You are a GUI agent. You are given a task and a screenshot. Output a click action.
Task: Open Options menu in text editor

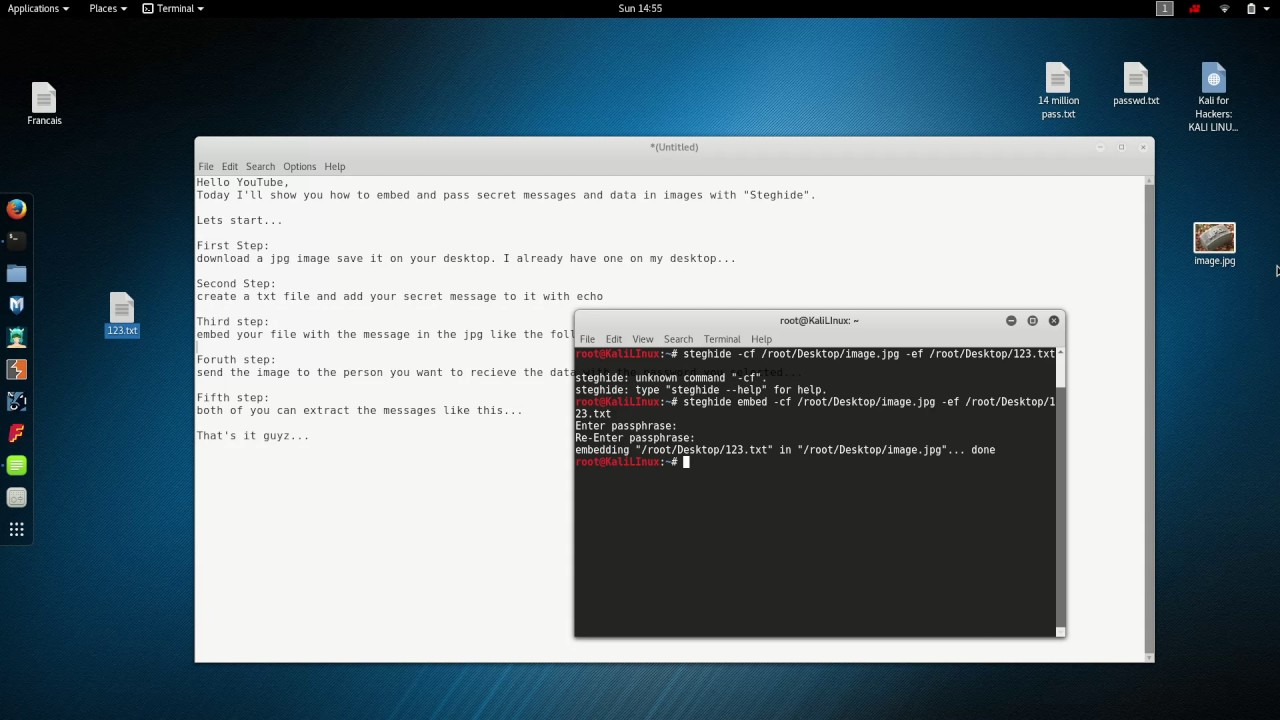click(299, 166)
